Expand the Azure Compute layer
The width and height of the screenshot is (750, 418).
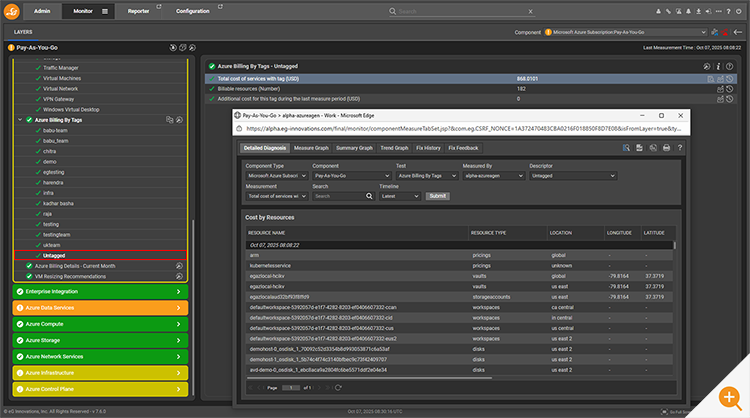pos(100,324)
